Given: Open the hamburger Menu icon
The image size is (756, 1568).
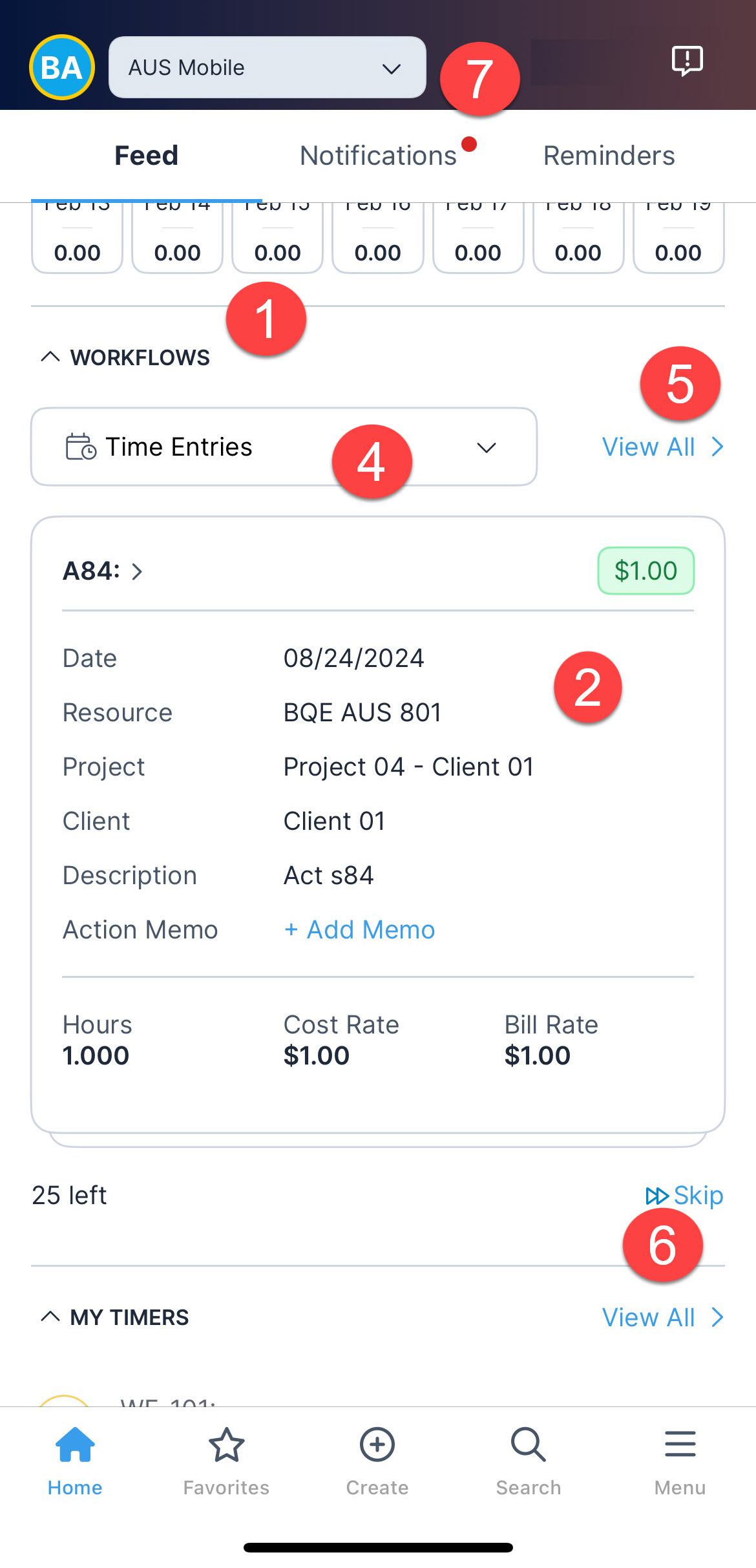Looking at the screenshot, I should 680,1444.
